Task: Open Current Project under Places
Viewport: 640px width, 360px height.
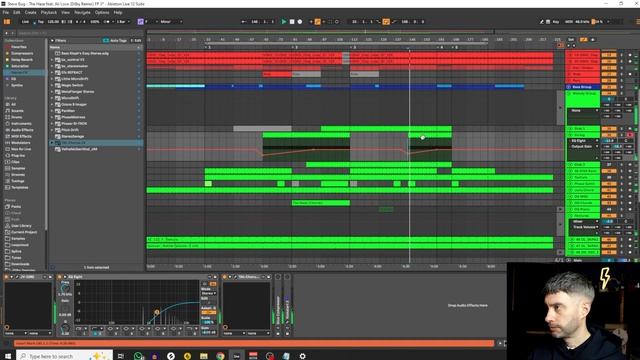Action: (x=24, y=232)
